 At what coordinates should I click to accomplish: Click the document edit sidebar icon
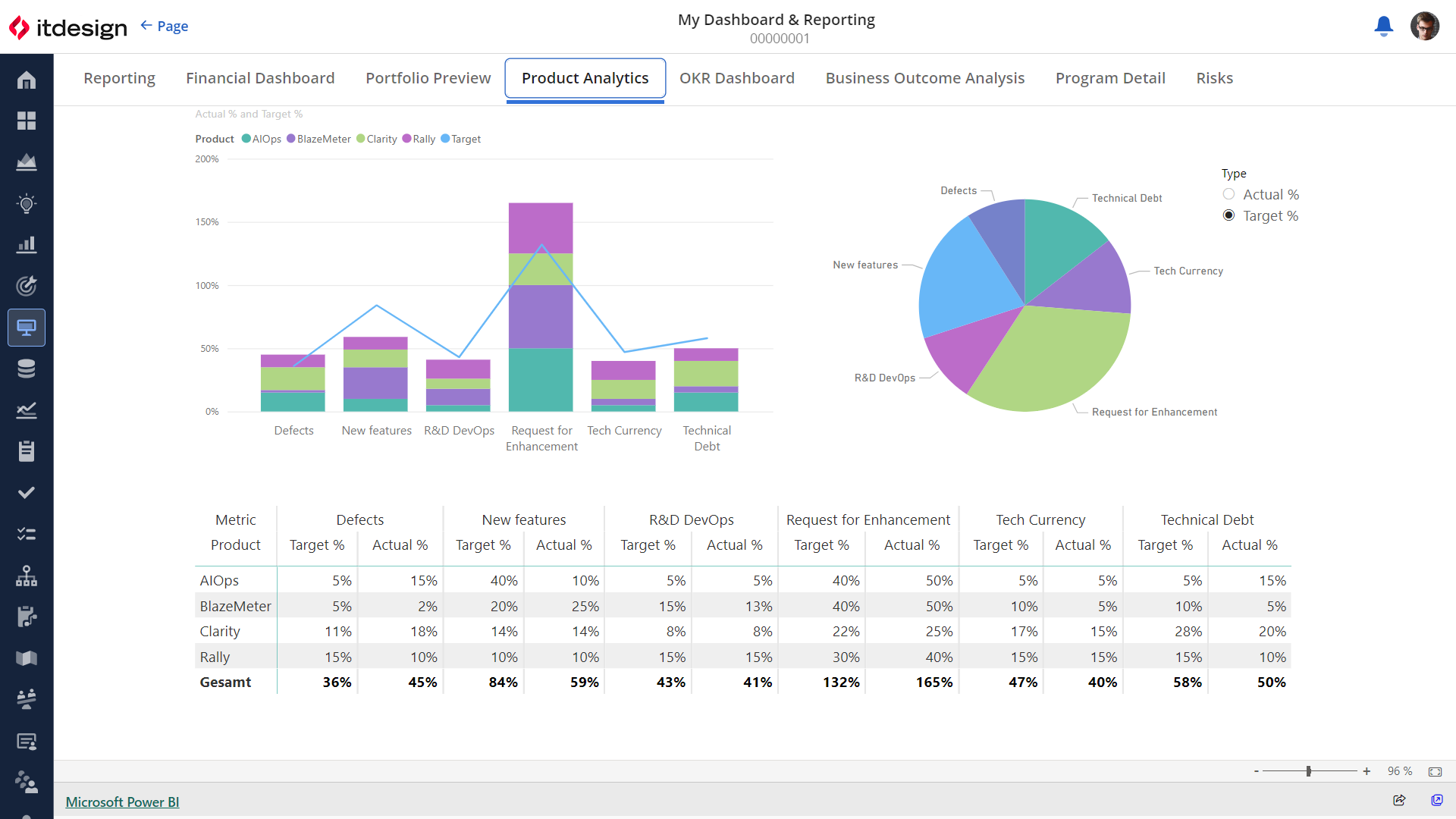point(27,617)
